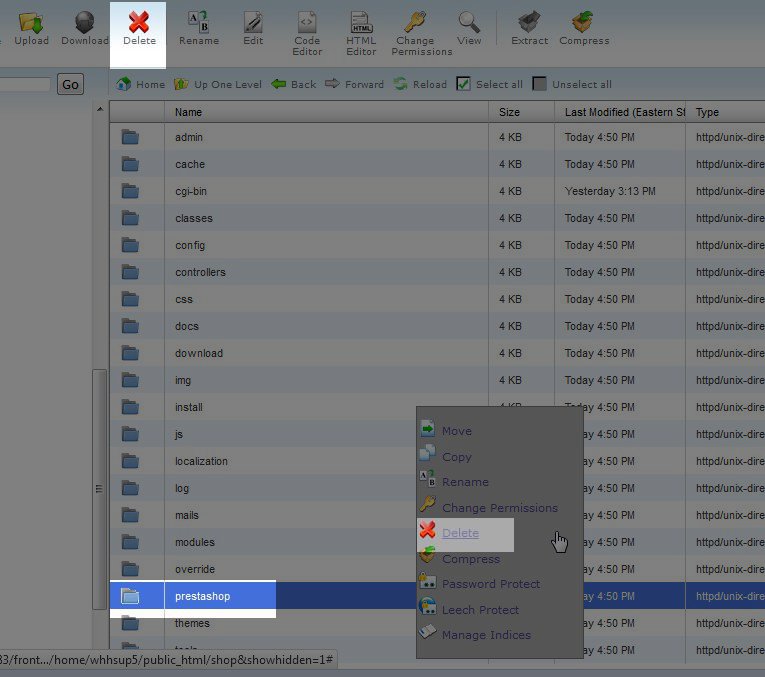Viewport: 765px width, 677px height.
Task: Open the Code Editor tool
Action: pos(307,22)
